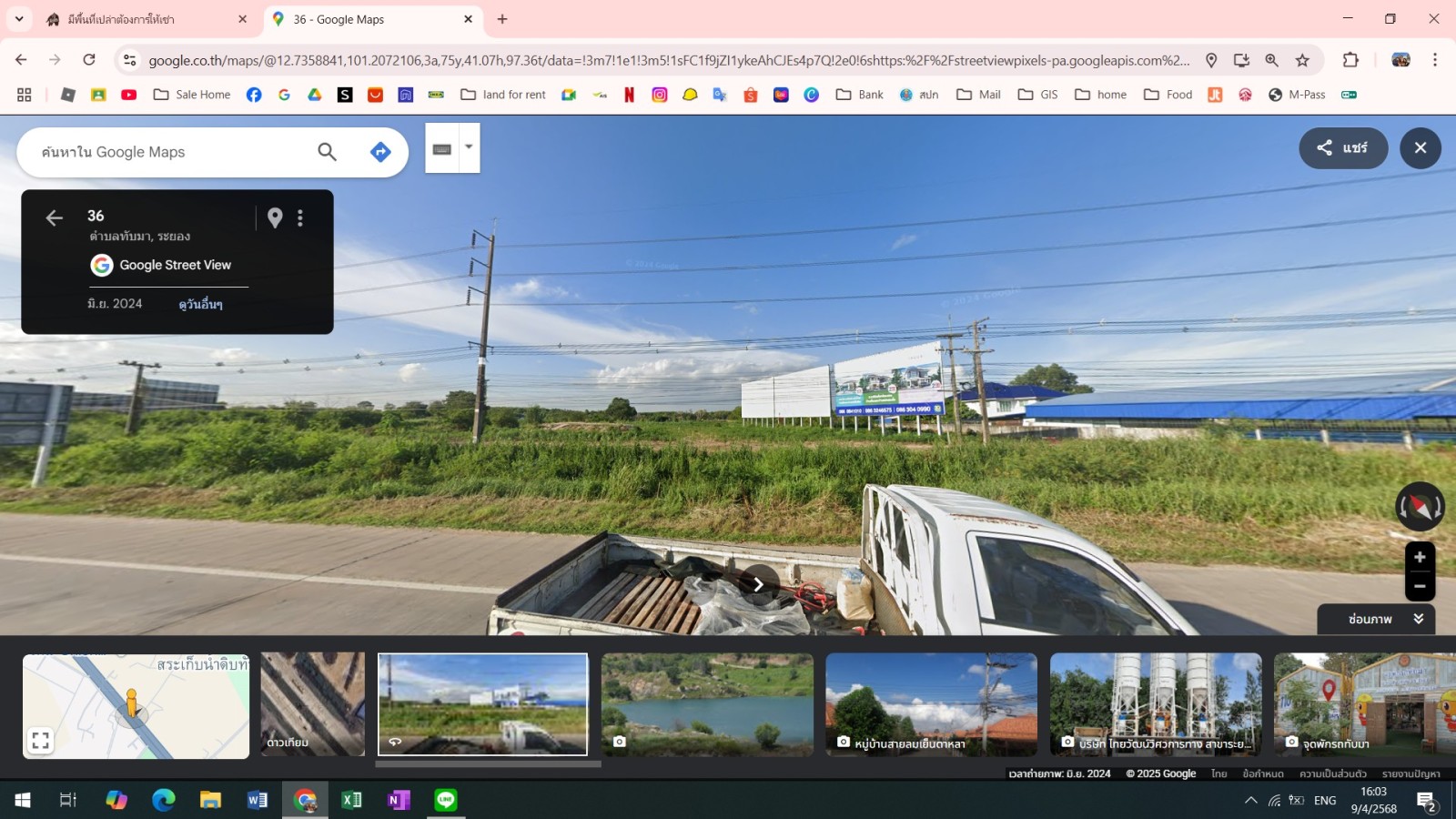Open the three-dot menu in info card
This screenshot has width=1456, height=819.
pyautogui.click(x=300, y=217)
